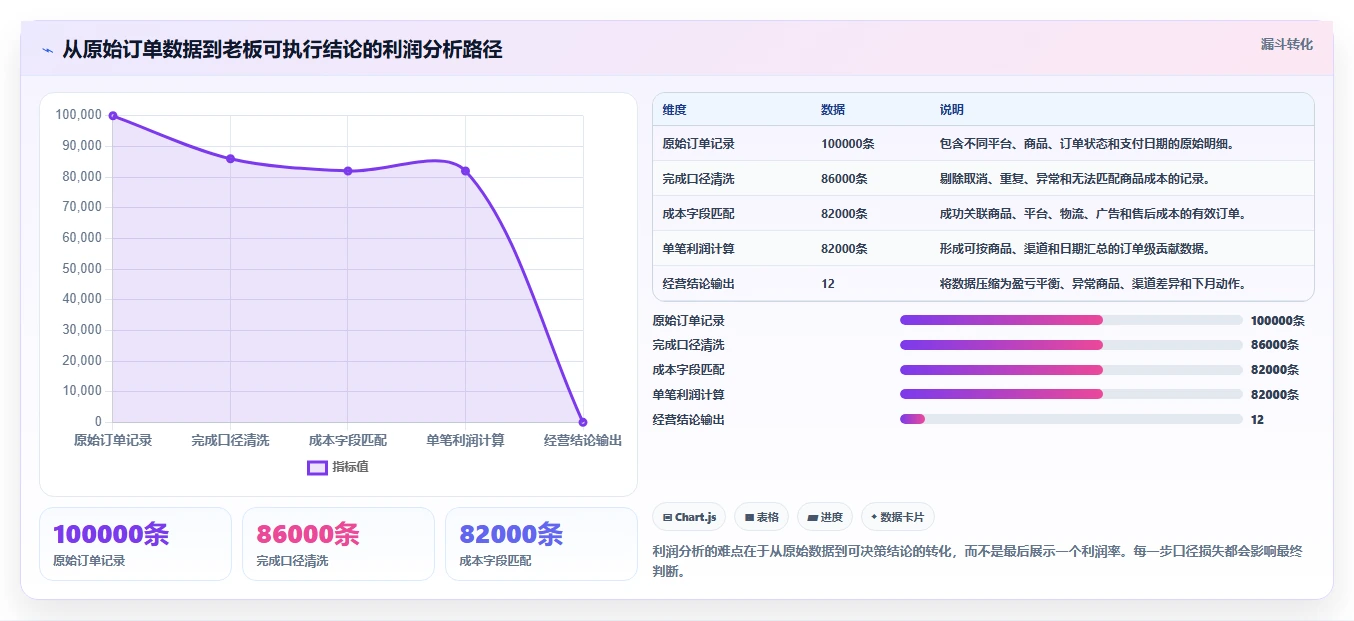Click the Chart.js tag pill

point(689,517)
